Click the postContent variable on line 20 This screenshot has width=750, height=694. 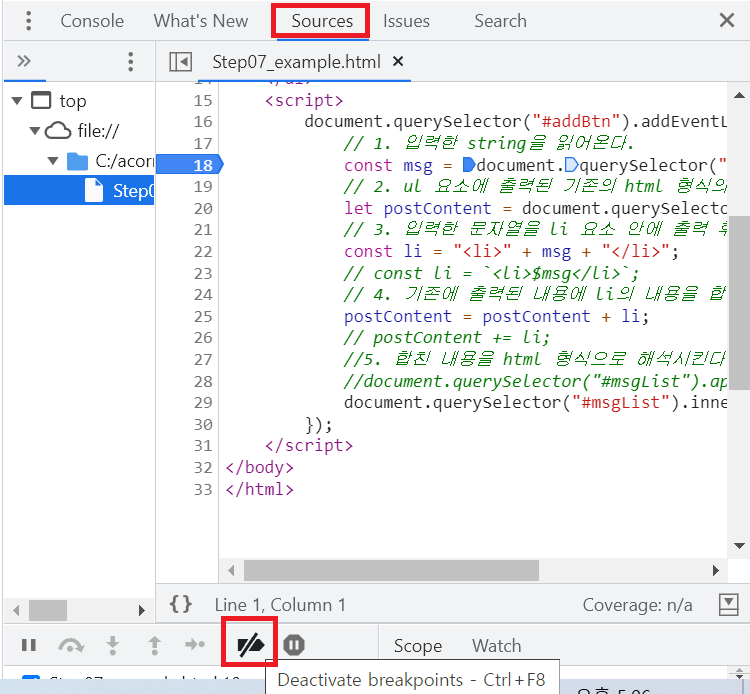[437, 209]
